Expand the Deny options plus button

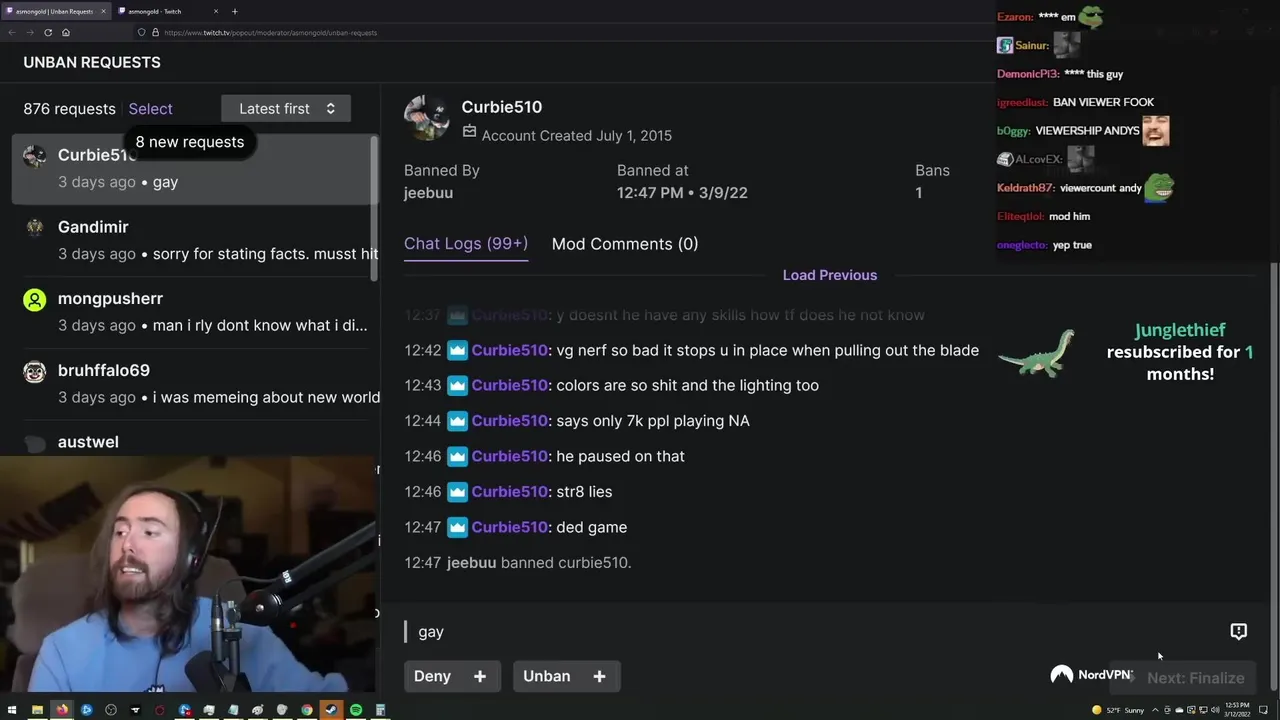pos(480,676)
